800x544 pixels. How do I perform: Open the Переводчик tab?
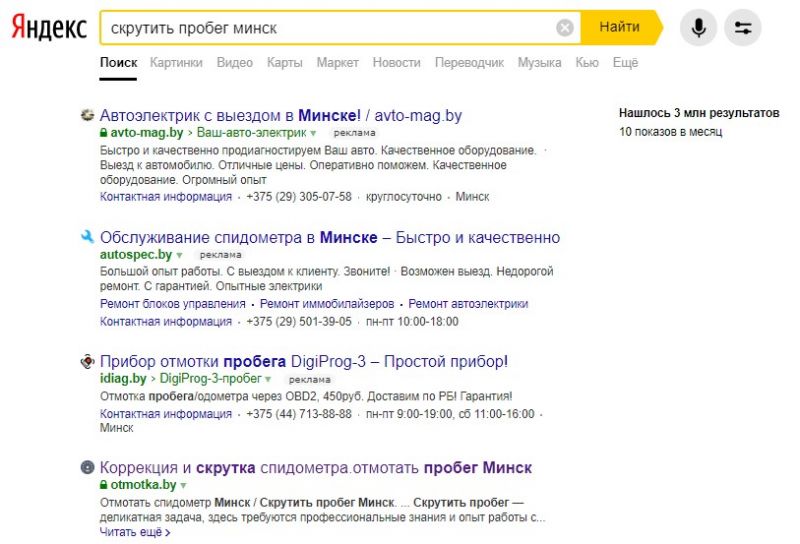point(469,63)
